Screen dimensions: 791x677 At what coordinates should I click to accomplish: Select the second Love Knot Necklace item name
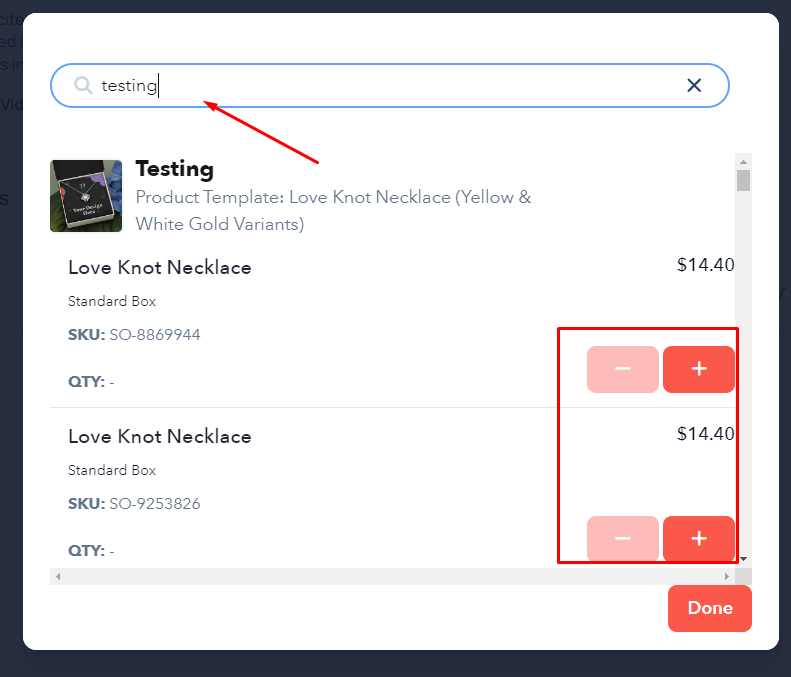pos(160,436)
